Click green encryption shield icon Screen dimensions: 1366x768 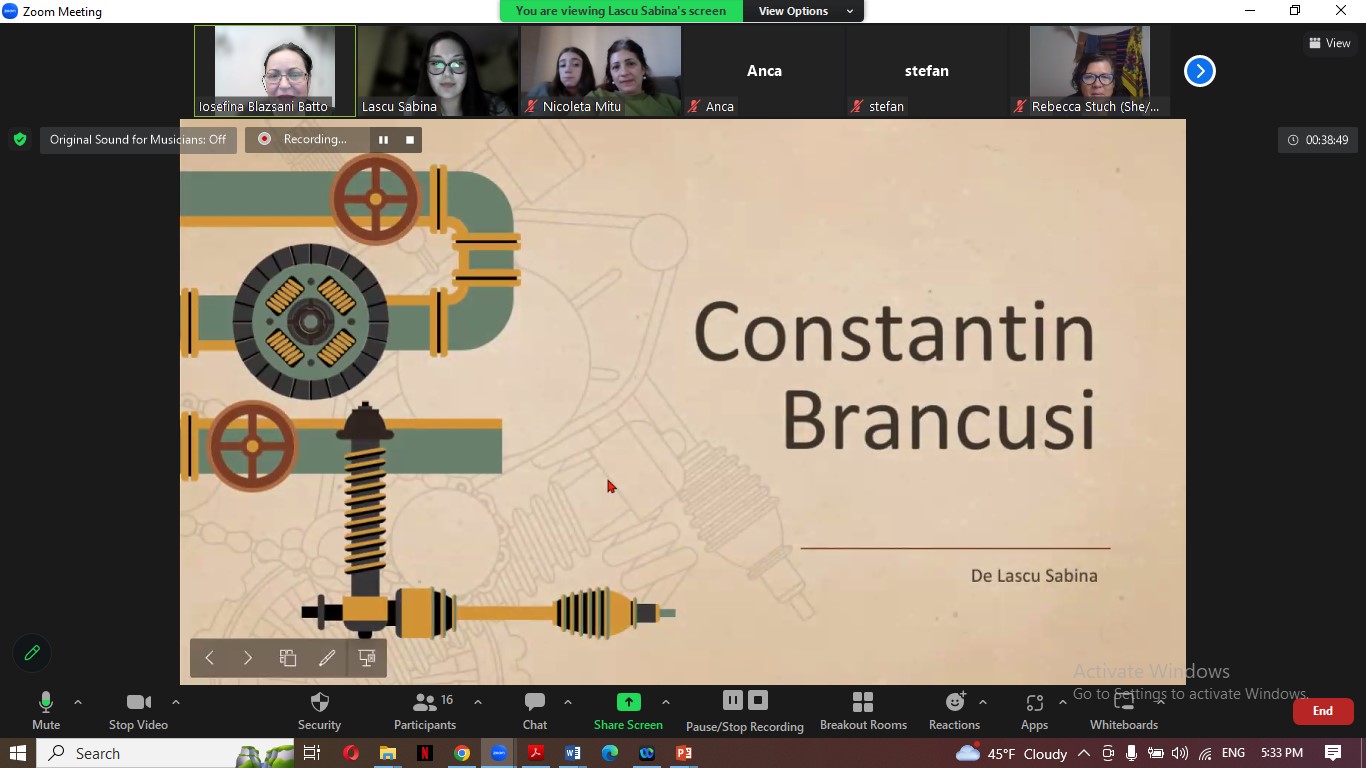(19, 140)
